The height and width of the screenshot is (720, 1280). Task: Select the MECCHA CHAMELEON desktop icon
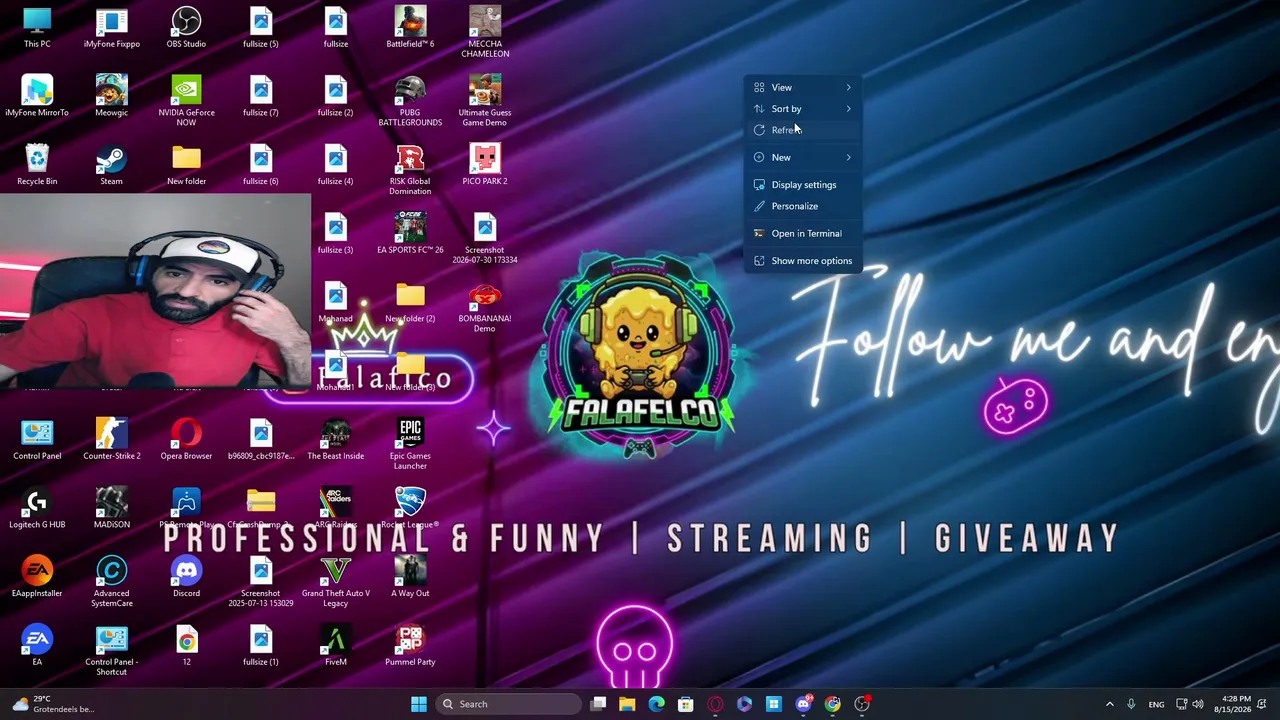pos(485,32)
